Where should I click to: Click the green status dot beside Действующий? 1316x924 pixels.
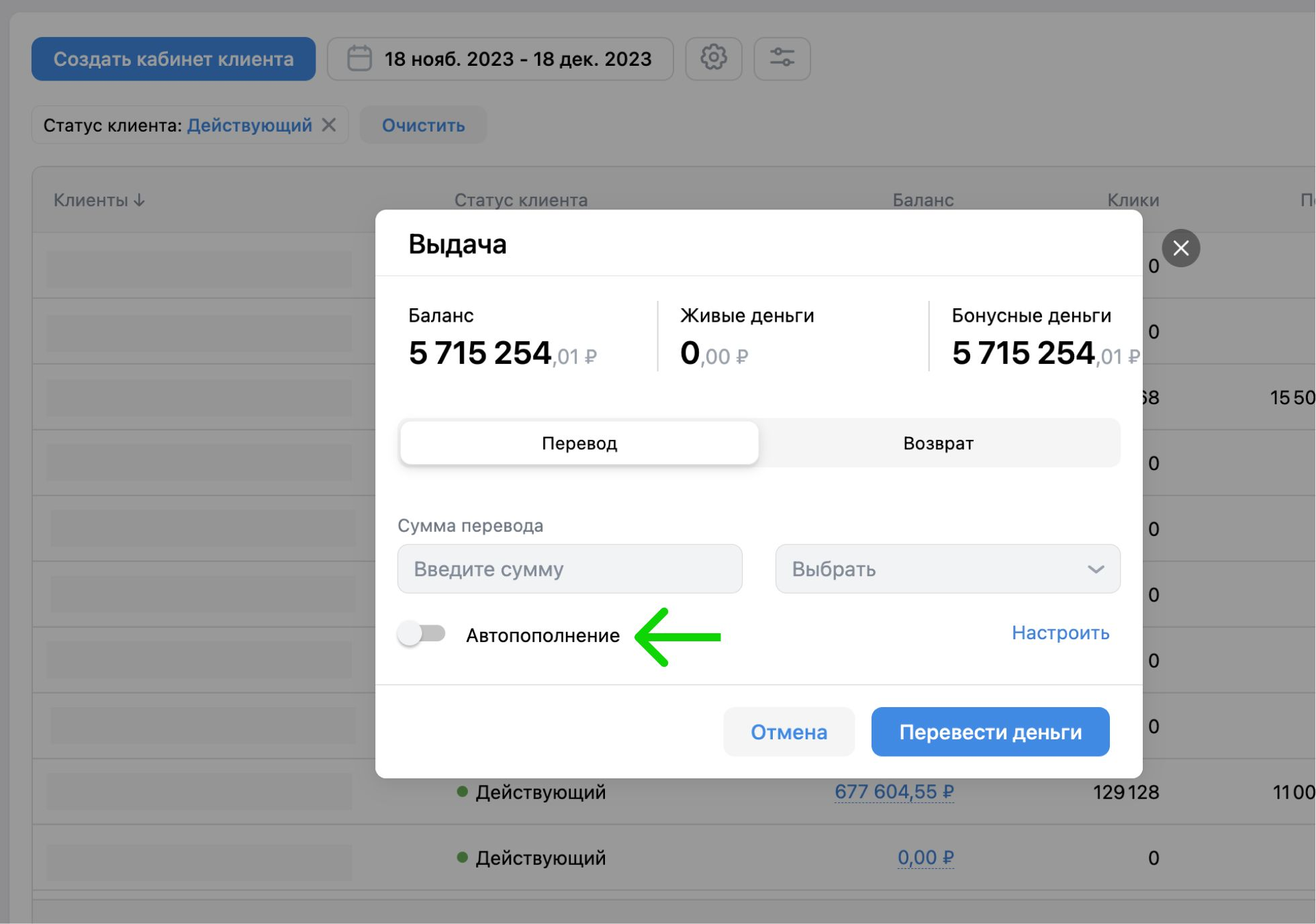pyautogui.click(x=461, y=792)
